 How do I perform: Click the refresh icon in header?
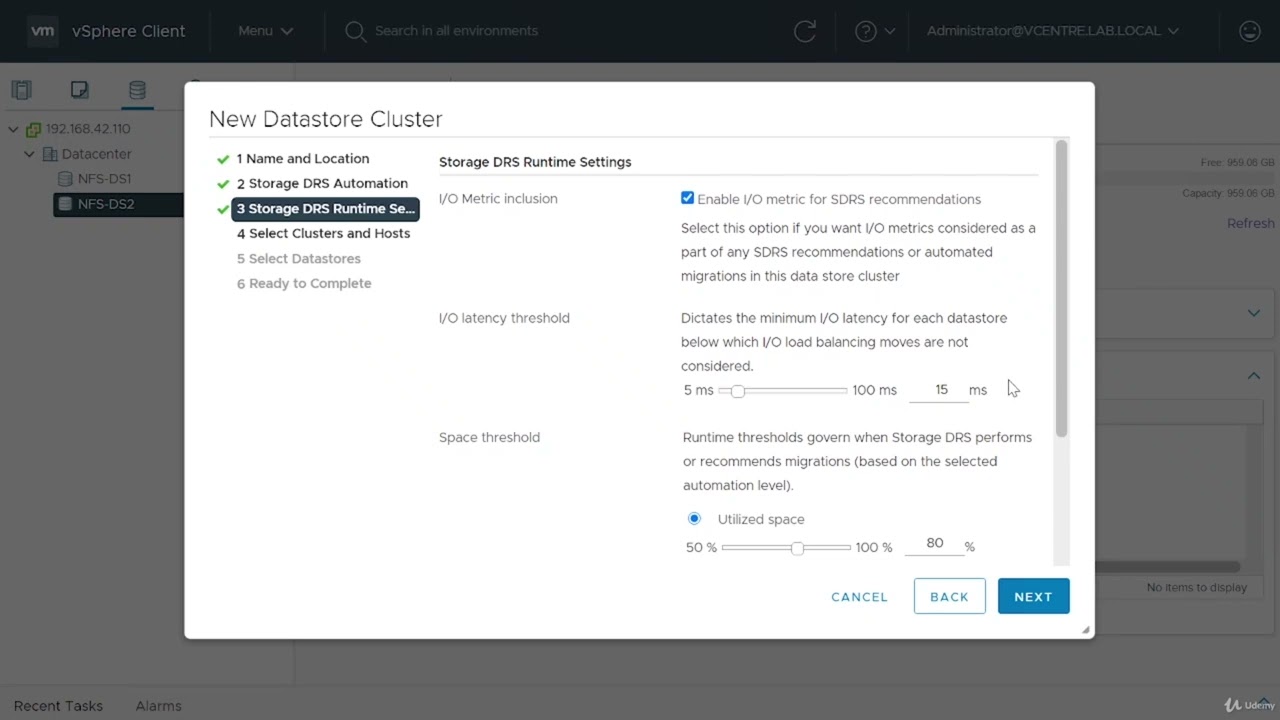tap(805, 31)
